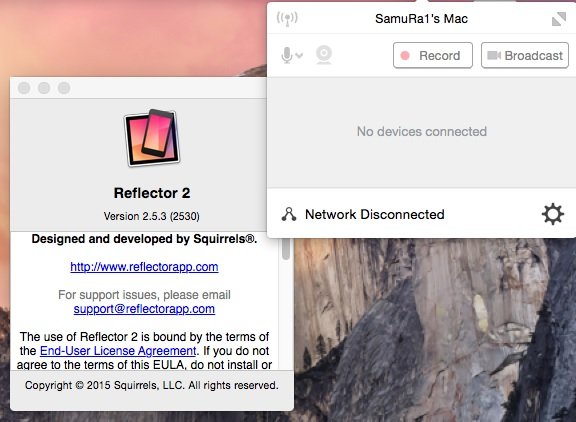
Task: Click the support@reflectorapp.com email link
Action: (144, 309)
